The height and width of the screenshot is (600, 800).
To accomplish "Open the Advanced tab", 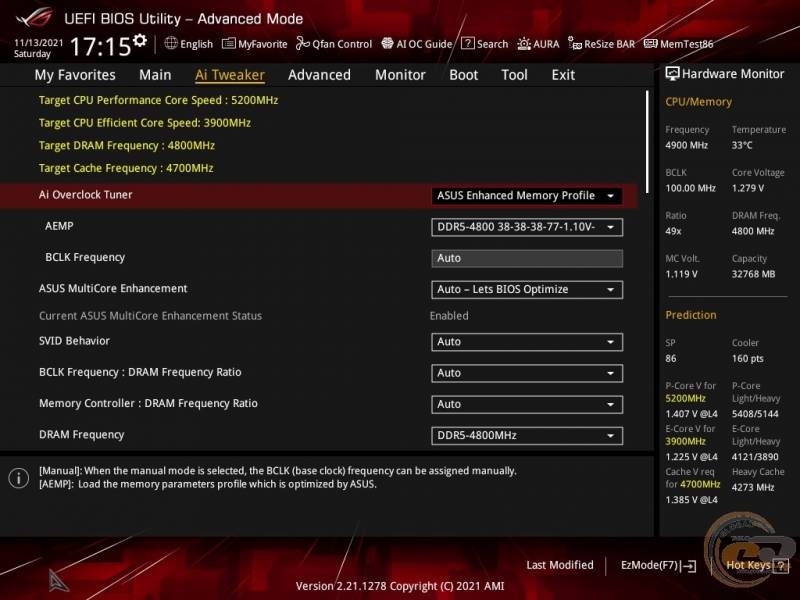I will [x=319, y=75].
